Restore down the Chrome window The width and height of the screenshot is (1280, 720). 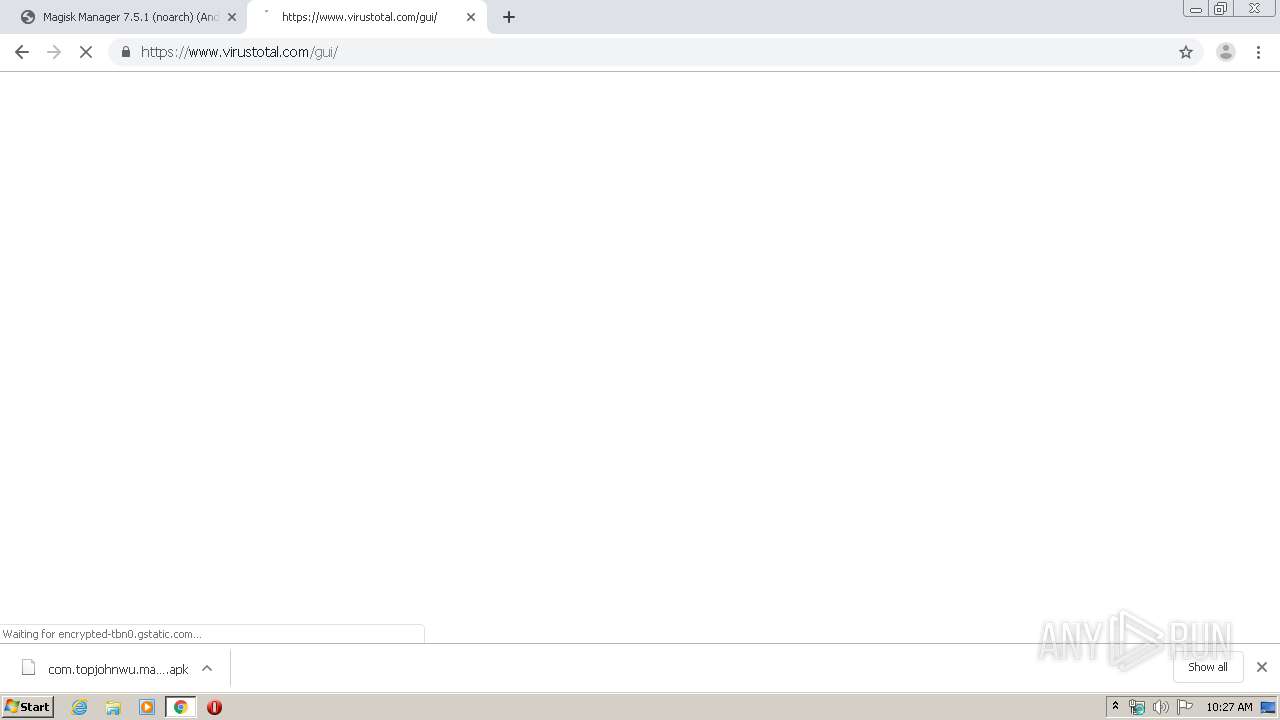[x=1221, y=9]
